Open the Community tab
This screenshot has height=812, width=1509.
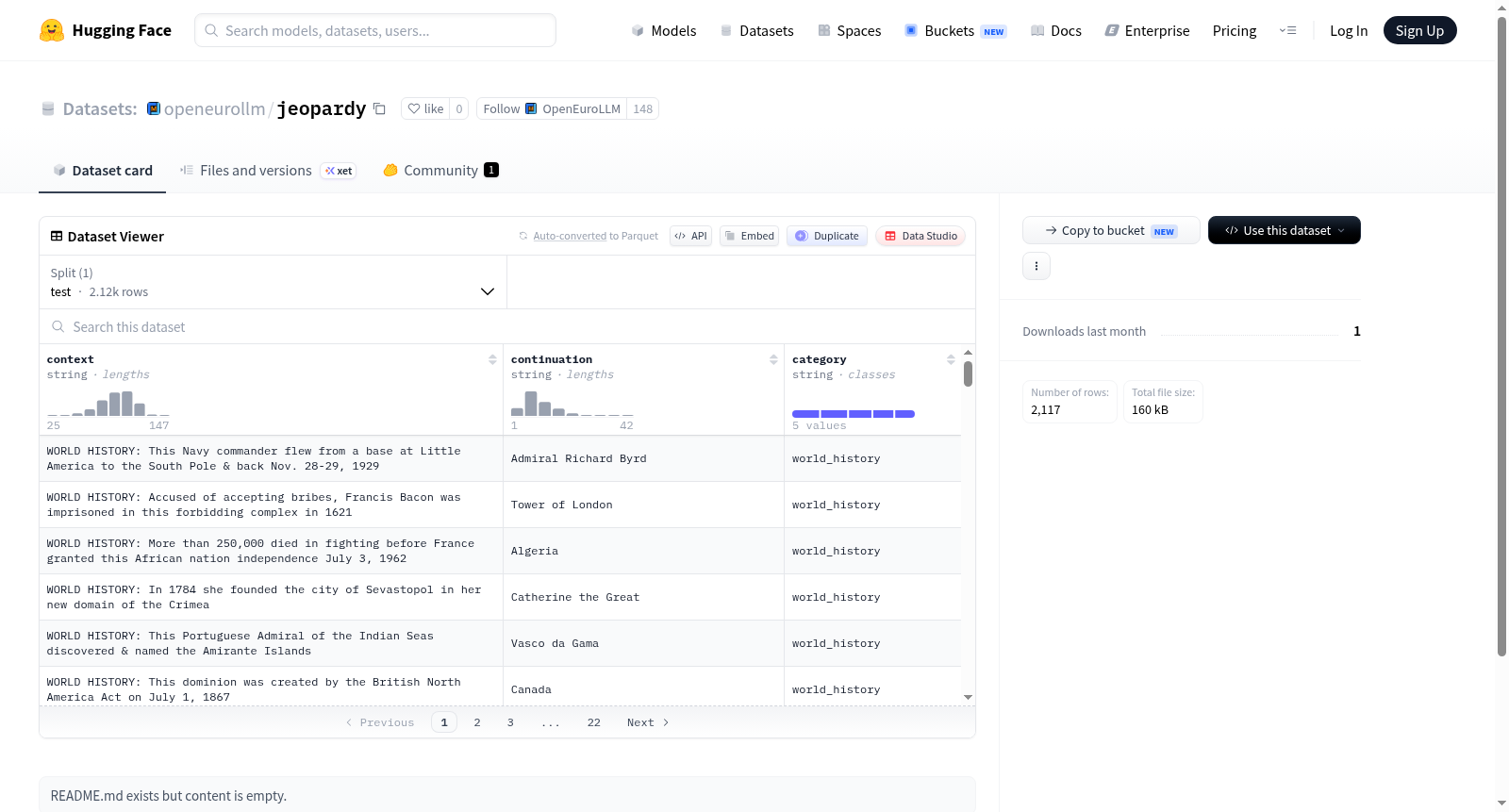tap(440, 171)
